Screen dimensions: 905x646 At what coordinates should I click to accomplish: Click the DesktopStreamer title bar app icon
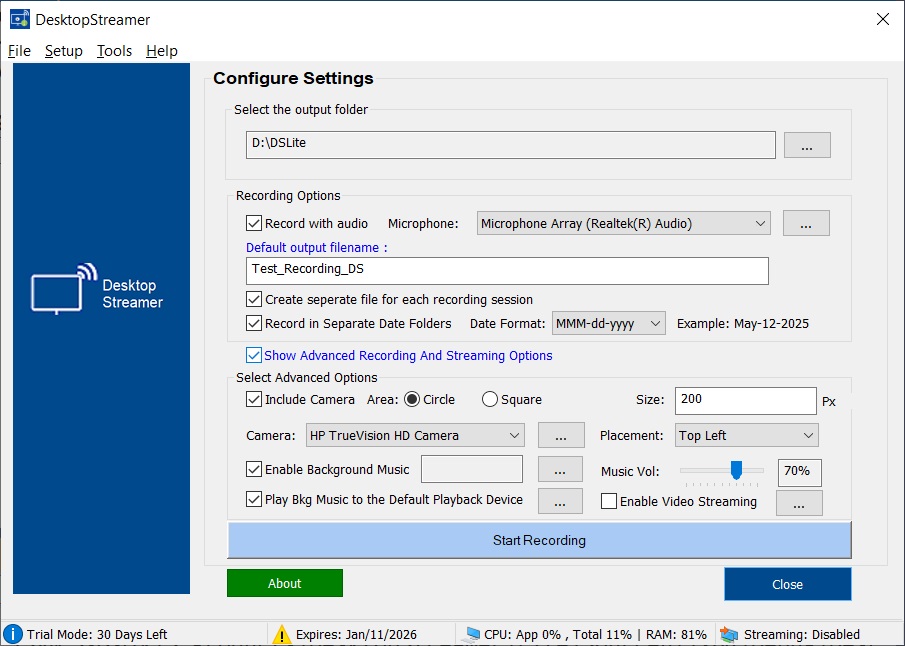(x=19, y=19)
